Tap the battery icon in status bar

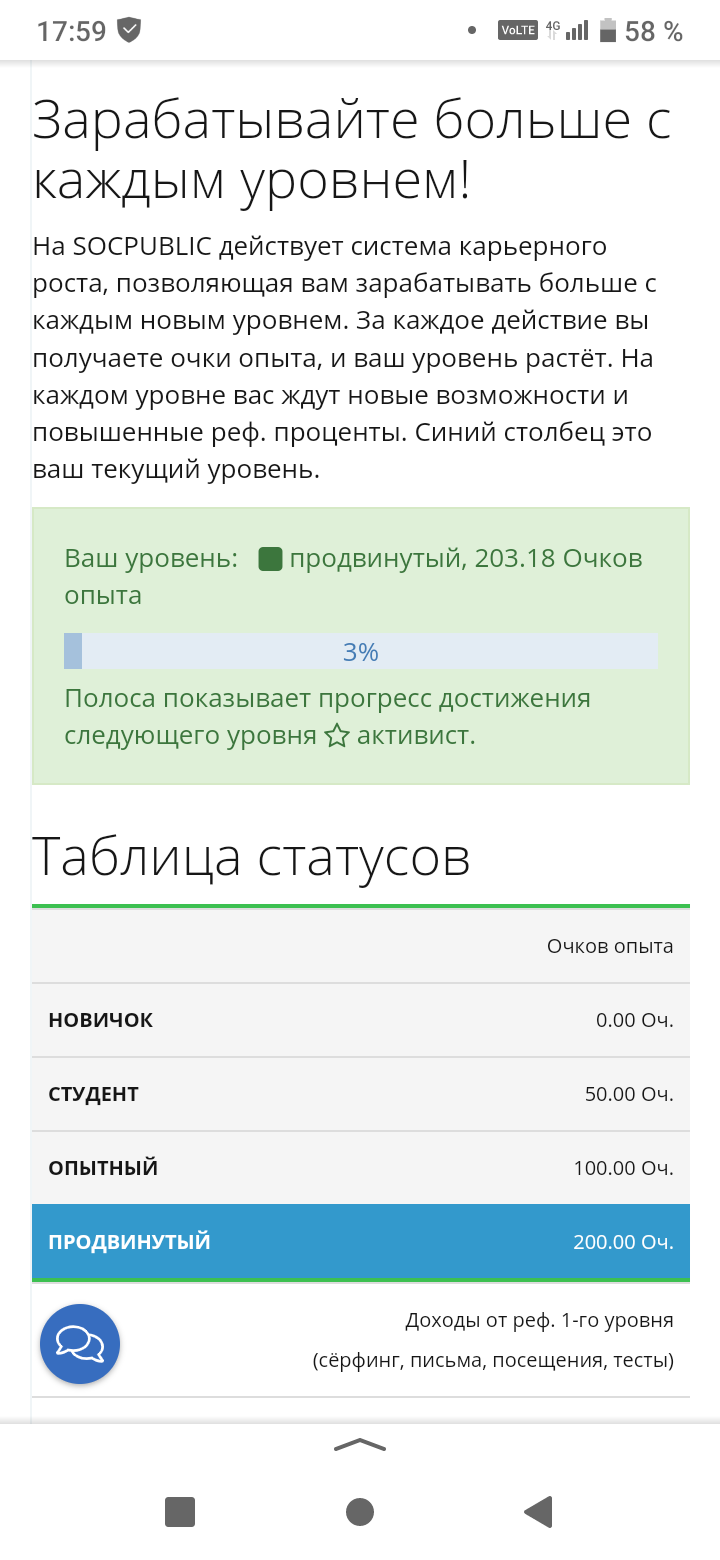(607, 31)
